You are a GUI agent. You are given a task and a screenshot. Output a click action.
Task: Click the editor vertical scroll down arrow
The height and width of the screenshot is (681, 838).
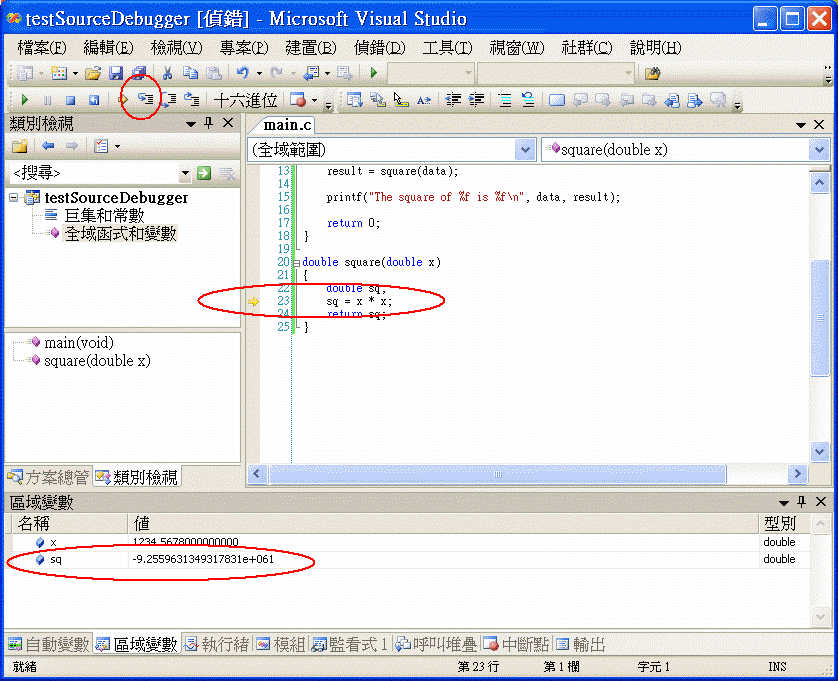tap(819, 452)
